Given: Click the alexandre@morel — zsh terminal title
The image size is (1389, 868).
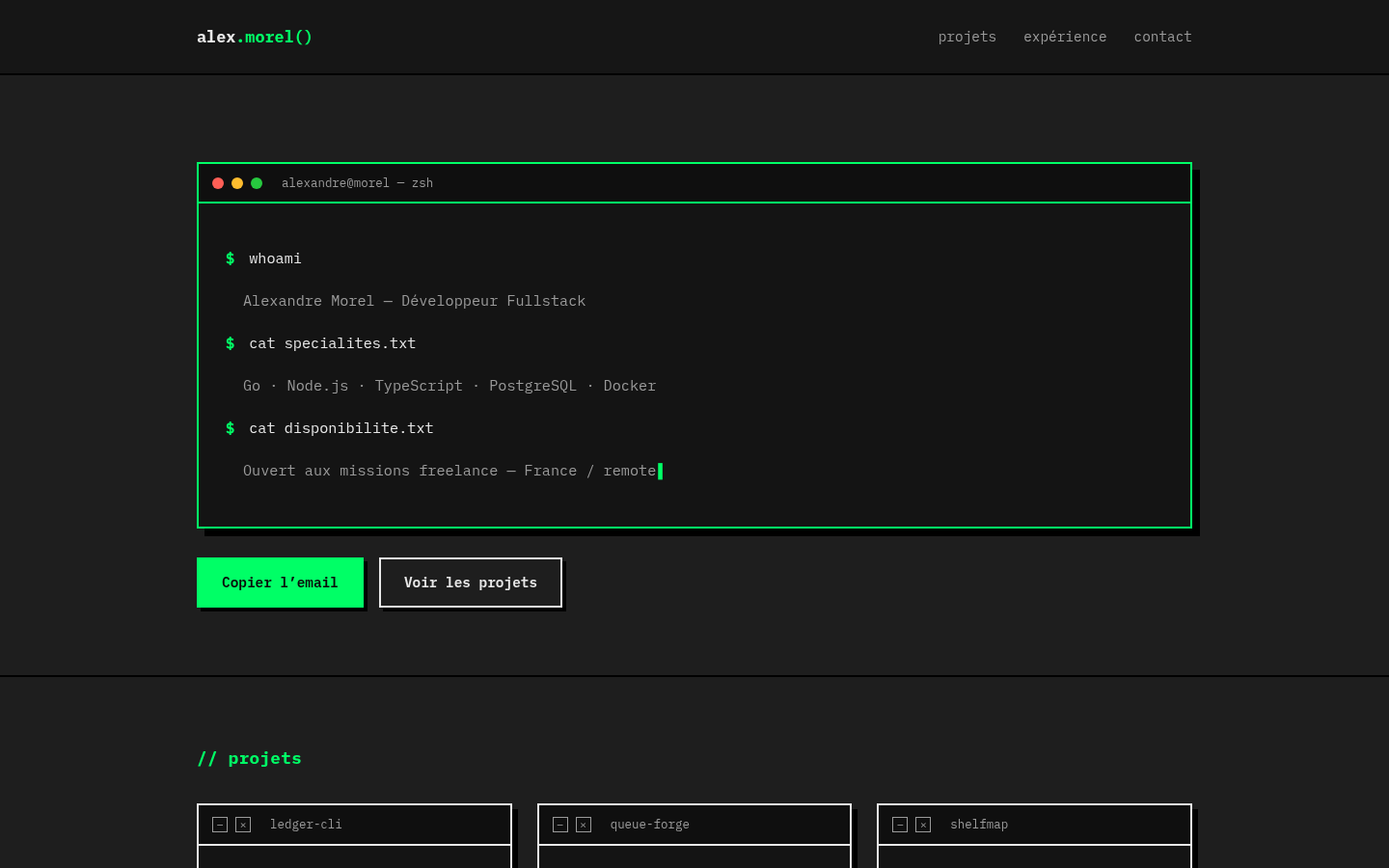Looking at the screenshot, I should point(357,183).
